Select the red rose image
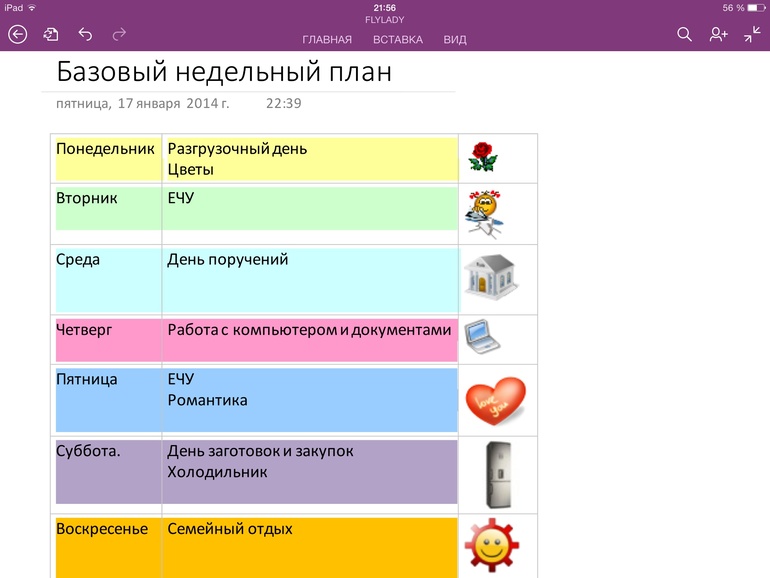The image size is (770, 578). point(484,157)
